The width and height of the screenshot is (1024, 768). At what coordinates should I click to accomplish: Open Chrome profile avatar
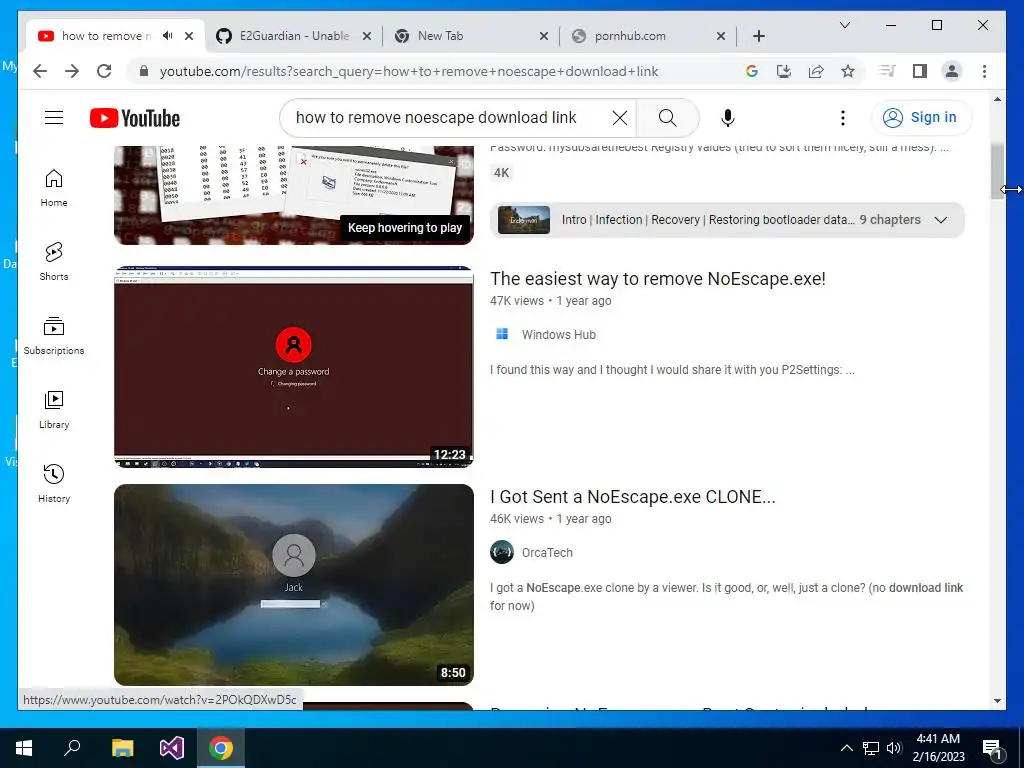click(952, 71)
